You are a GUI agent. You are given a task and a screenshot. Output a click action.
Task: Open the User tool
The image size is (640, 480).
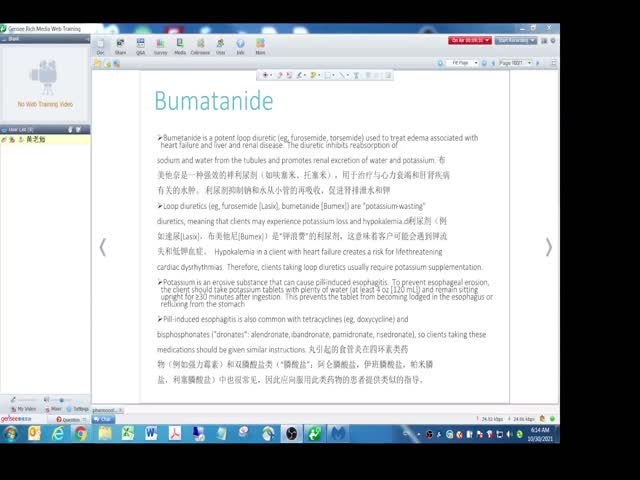[220, 47]
